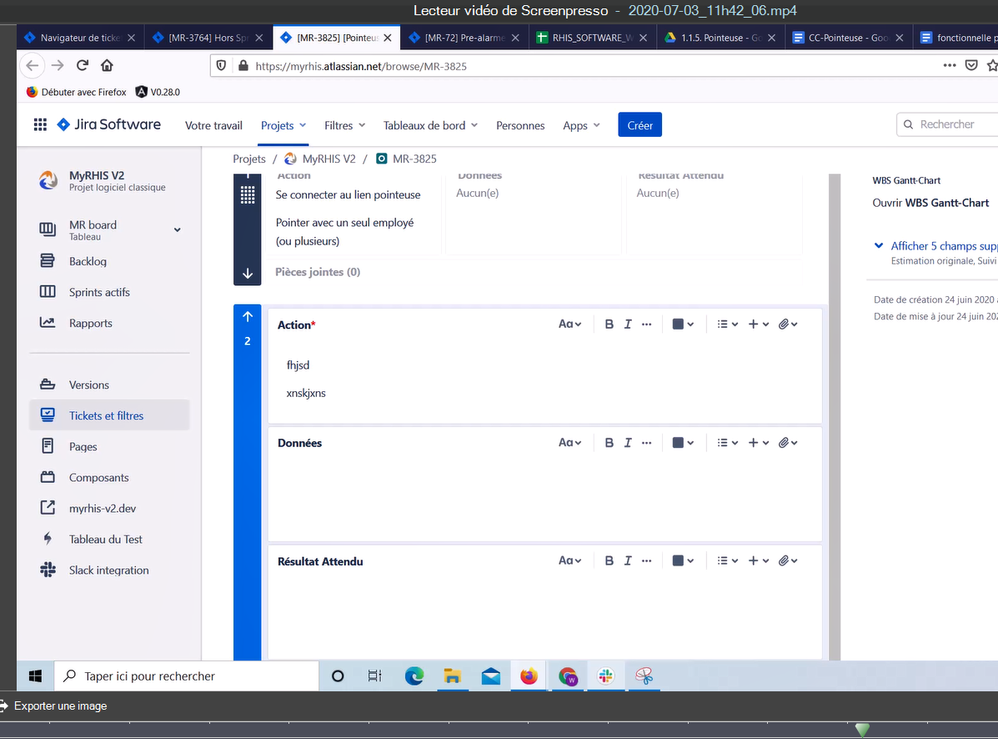Image resolution: width=998 pixels, height=739 pixels.
Task: Open the Tableaux de bord menu
Action: tap(430, 125)
